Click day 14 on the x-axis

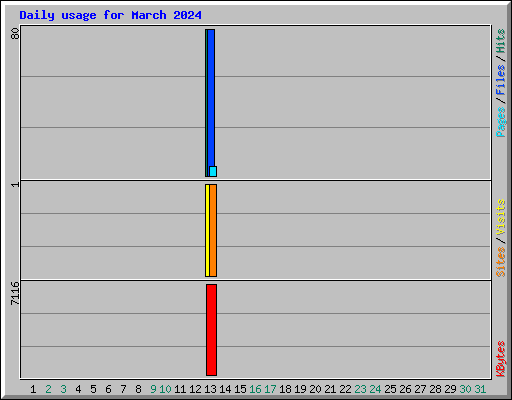[225, 389]
